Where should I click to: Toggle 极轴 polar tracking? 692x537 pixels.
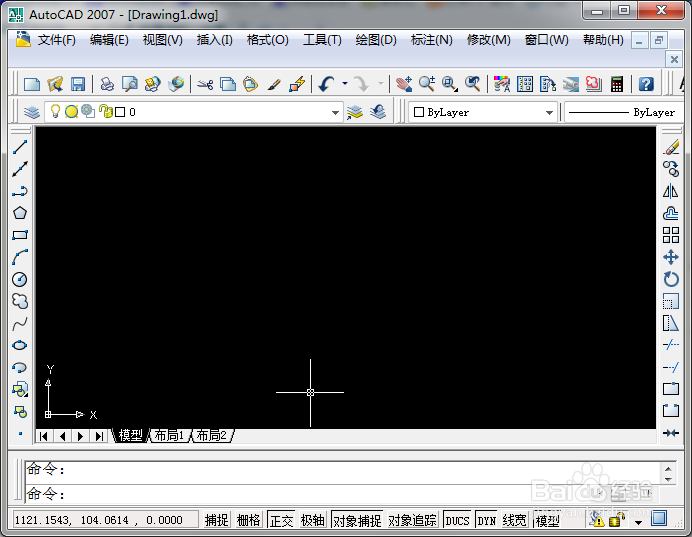312,520
